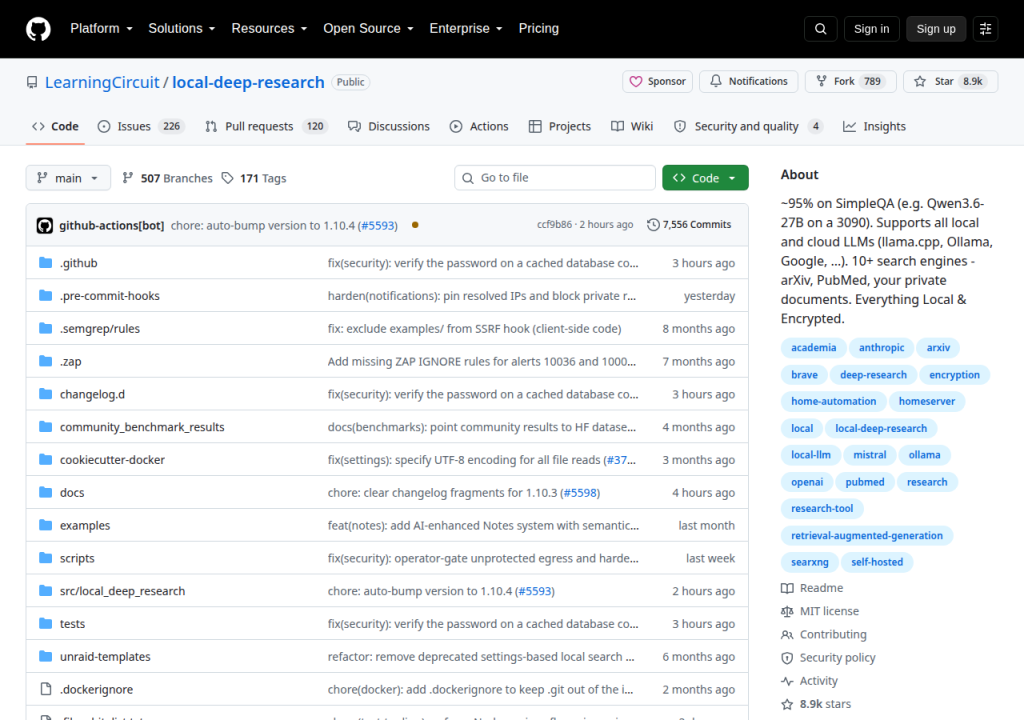The image size is (1024, 720).
Task: Select the retrieval-augmented-generation topic tag
Action: pos(867,536)
